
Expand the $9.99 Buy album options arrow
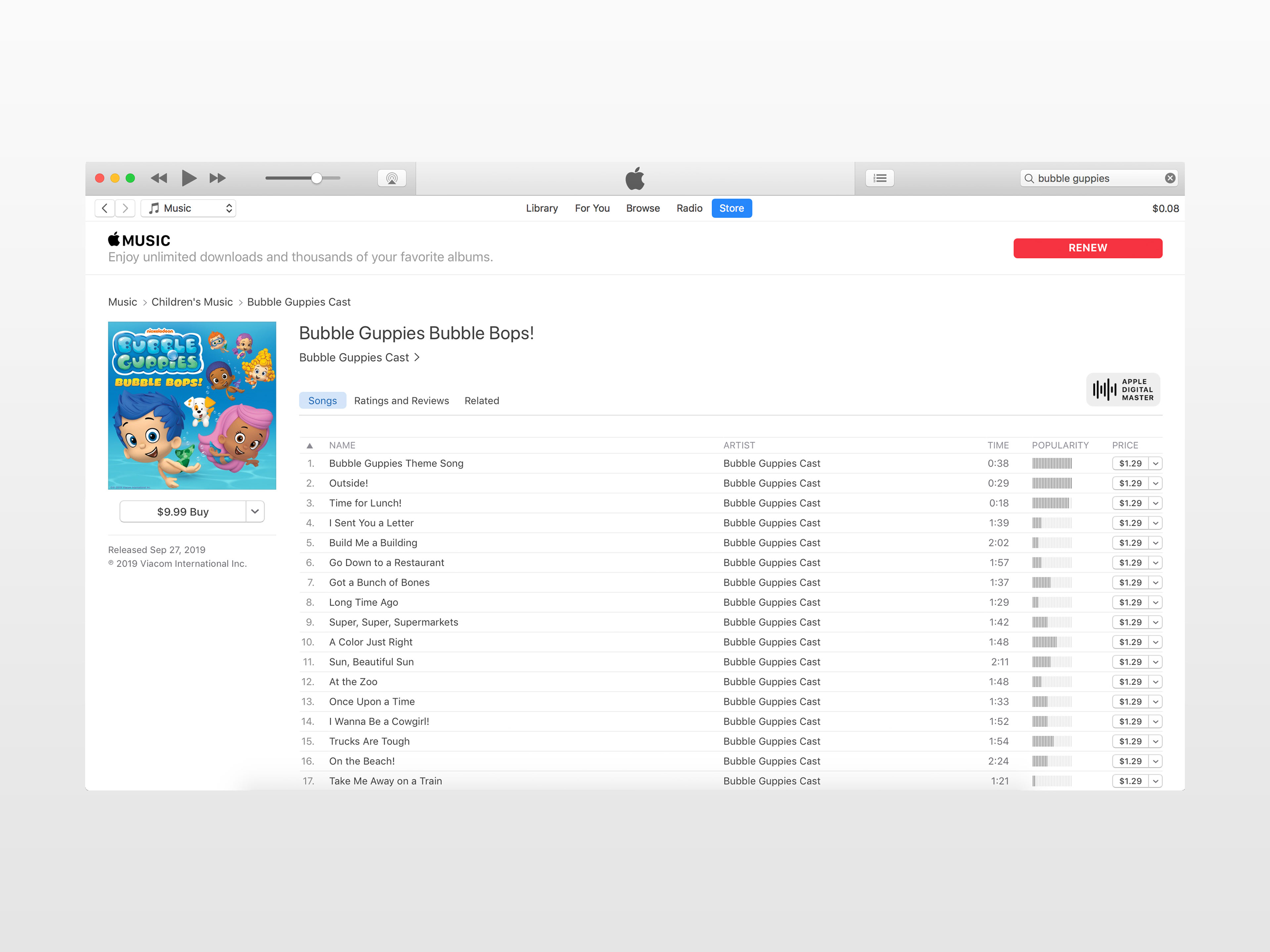point(255,511)
